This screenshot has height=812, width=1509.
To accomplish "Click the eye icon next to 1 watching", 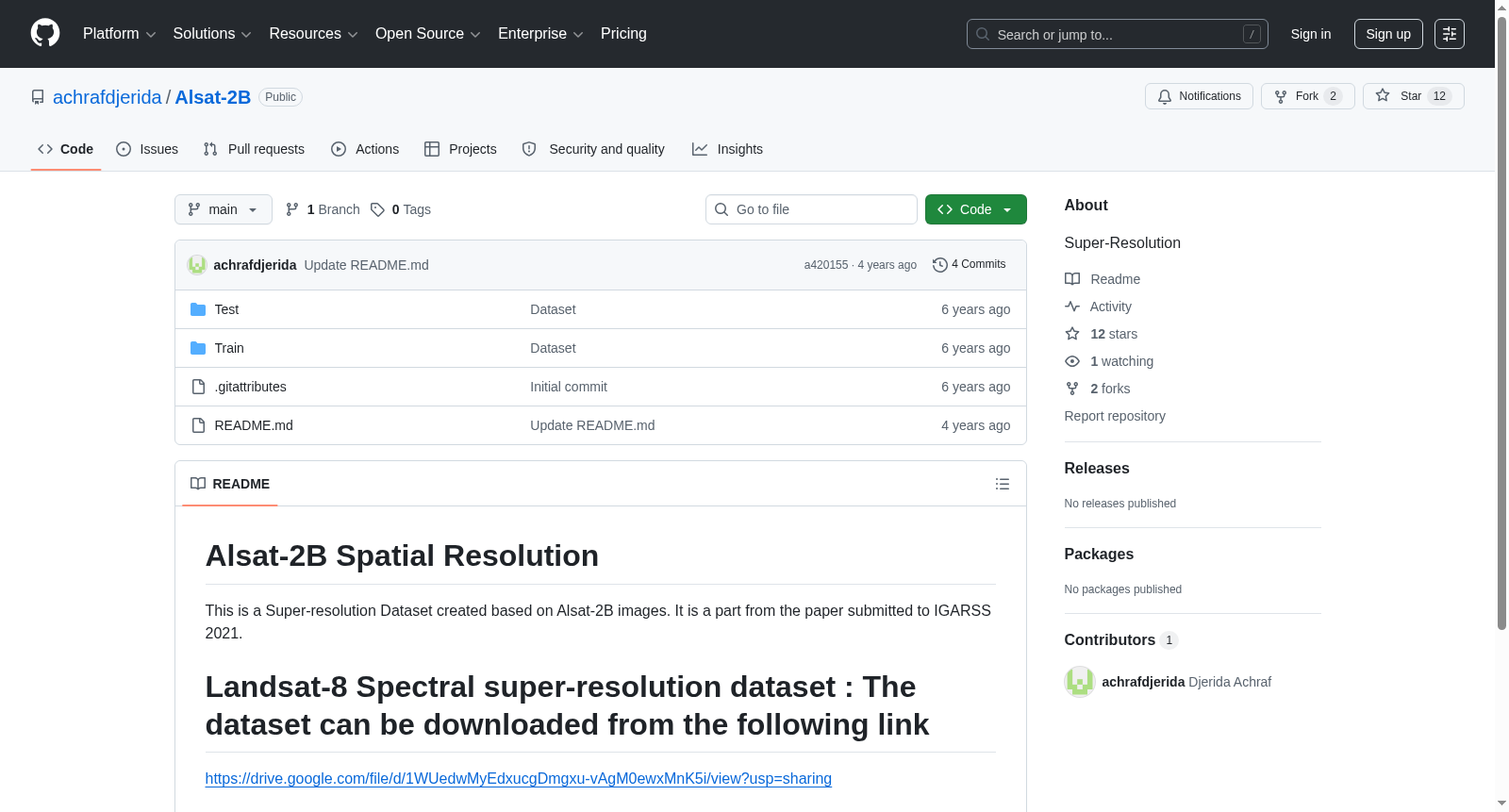I will (x=1072, y=361).
